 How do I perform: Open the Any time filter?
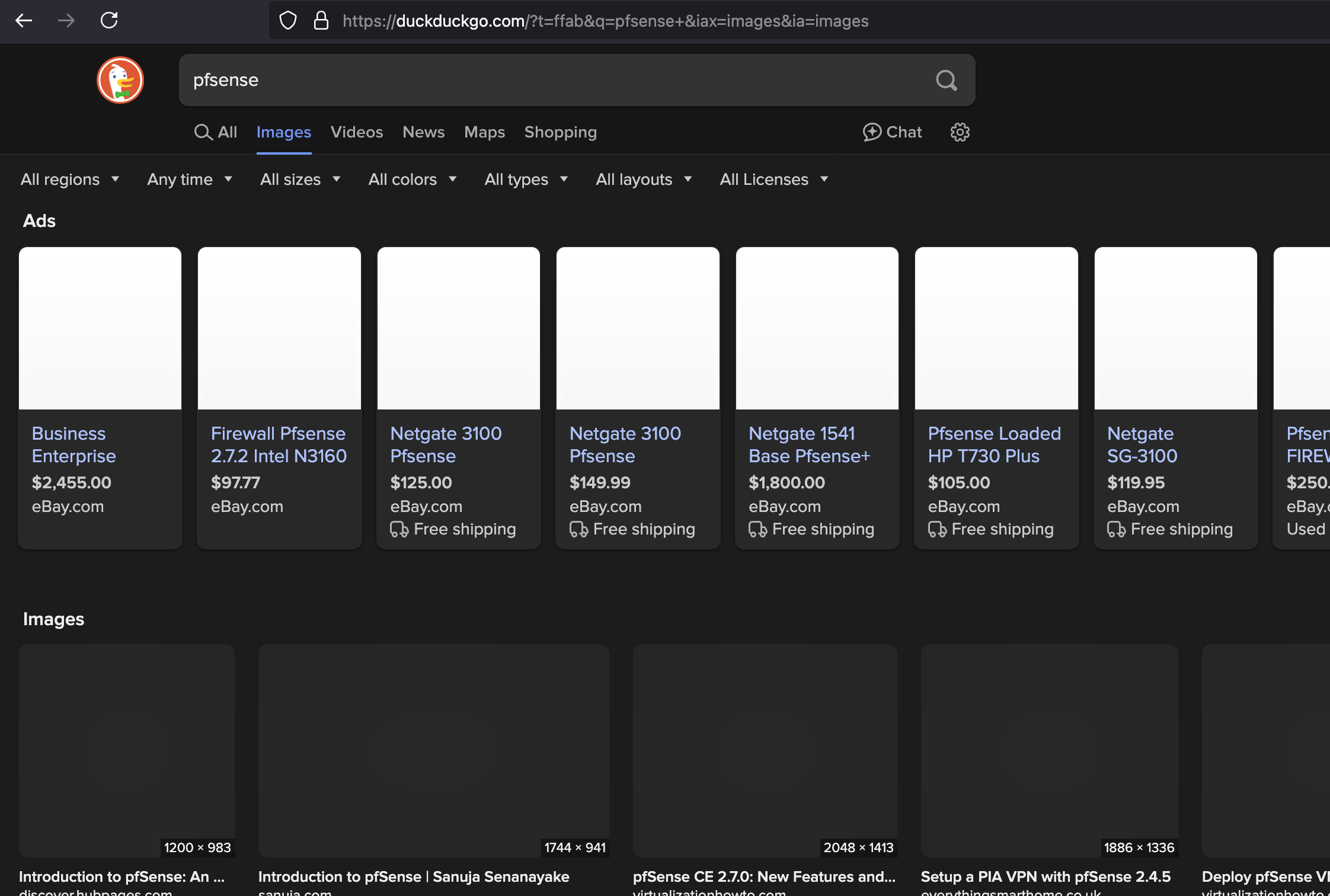pos(190,180)
